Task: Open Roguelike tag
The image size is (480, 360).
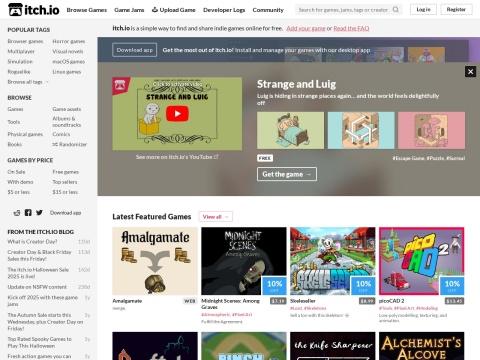Action: coord(19,72)
